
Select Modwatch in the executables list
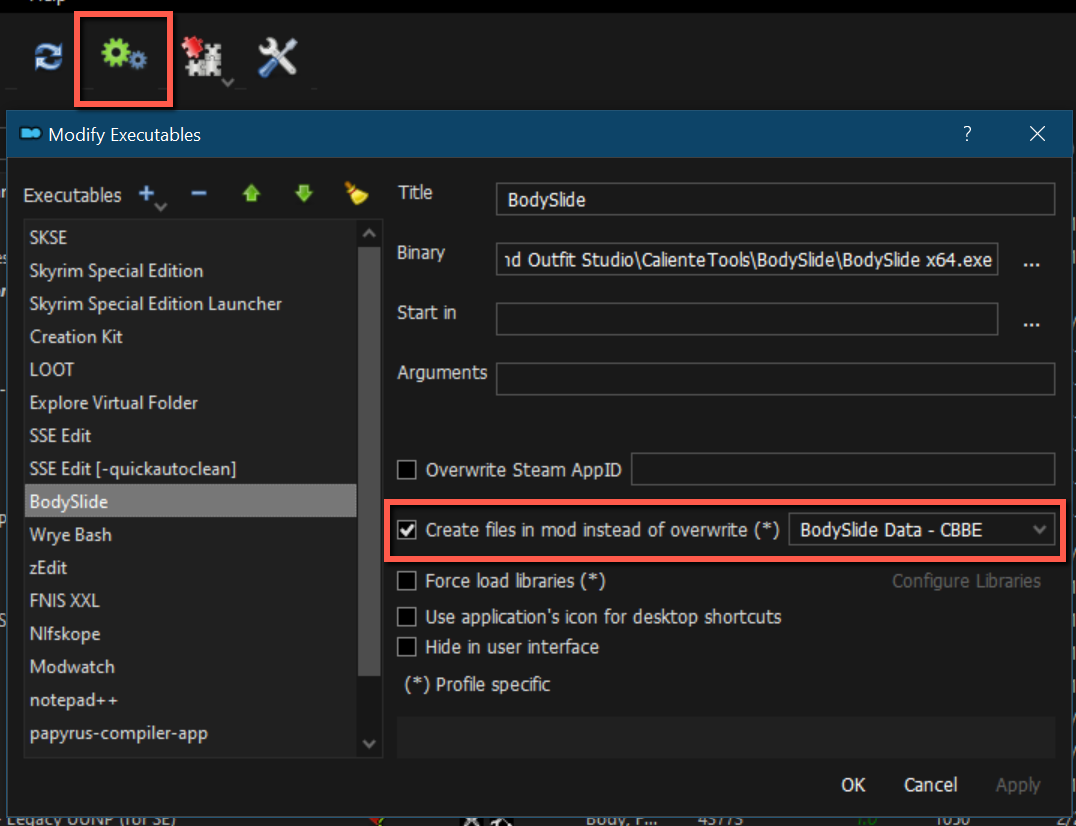tap(191, 667)
